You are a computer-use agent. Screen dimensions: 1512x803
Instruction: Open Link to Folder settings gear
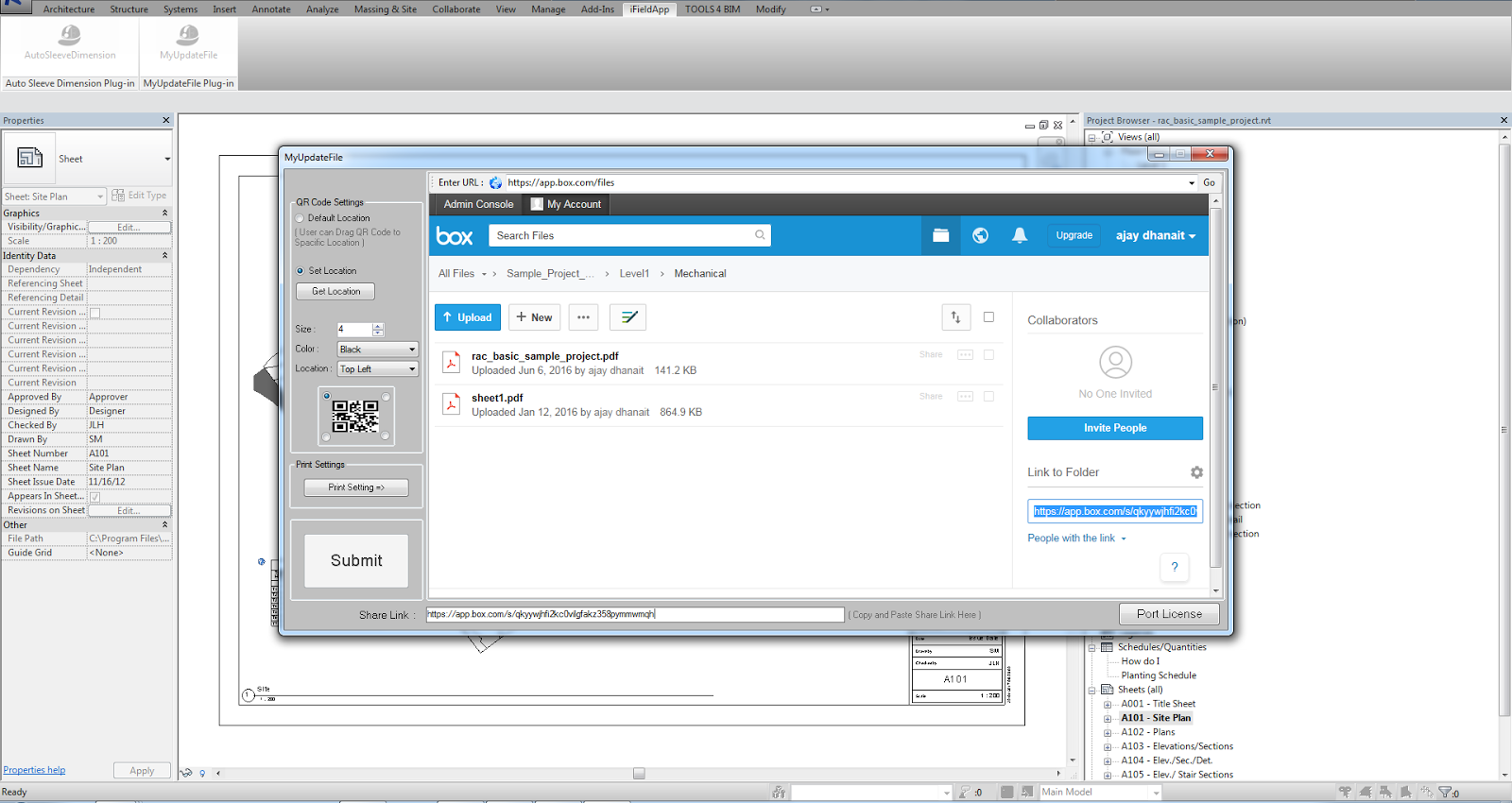coord(1196,472)
